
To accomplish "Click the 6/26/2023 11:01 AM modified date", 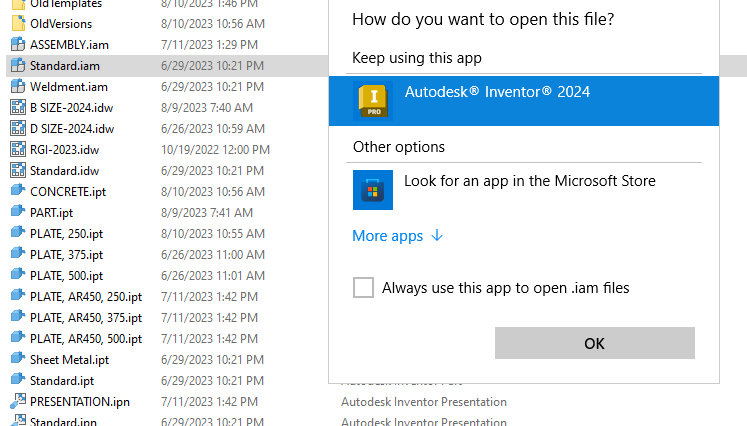I will (x=212, y=275).
